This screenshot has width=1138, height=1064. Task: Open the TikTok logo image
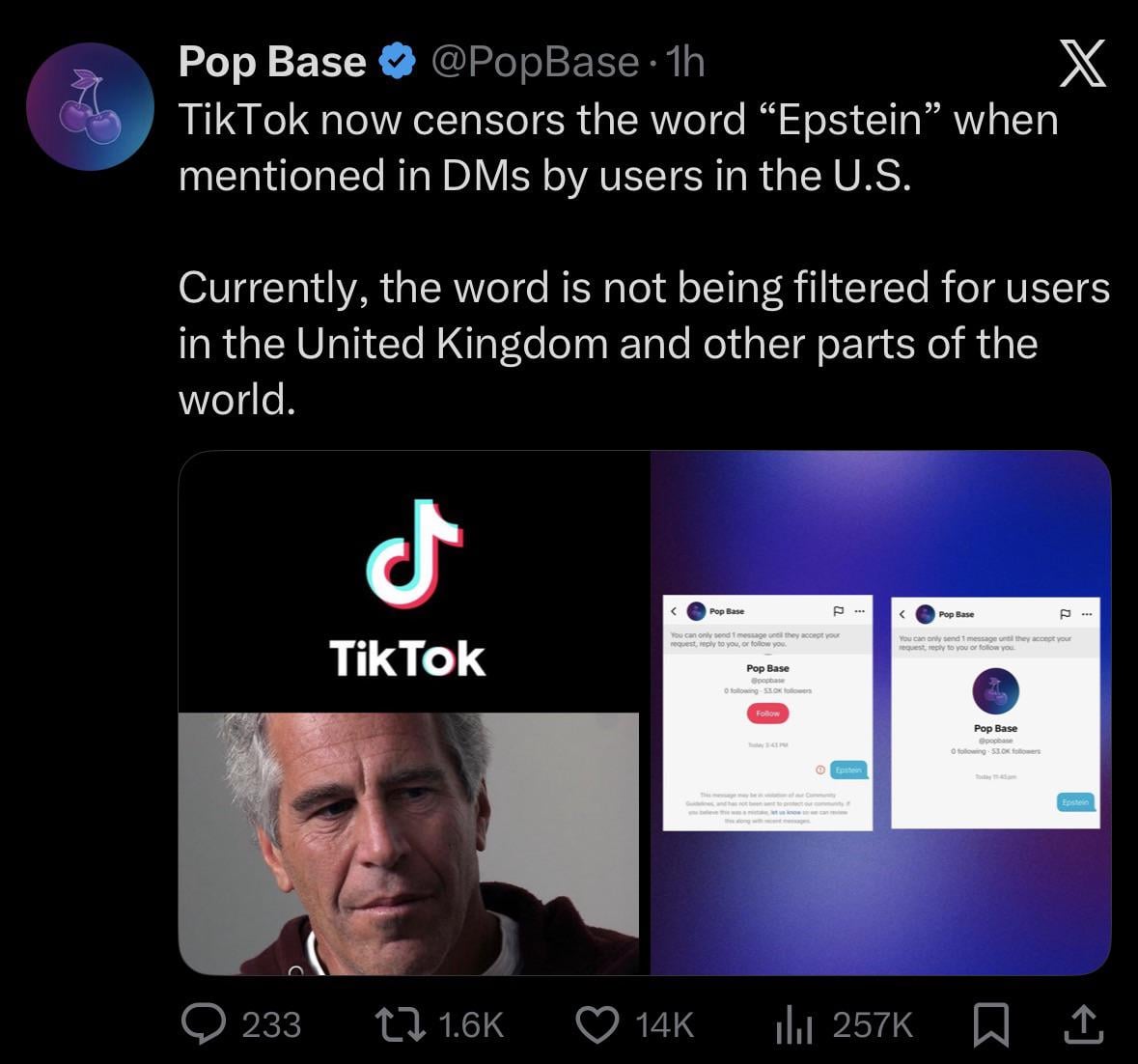(408, 582)
